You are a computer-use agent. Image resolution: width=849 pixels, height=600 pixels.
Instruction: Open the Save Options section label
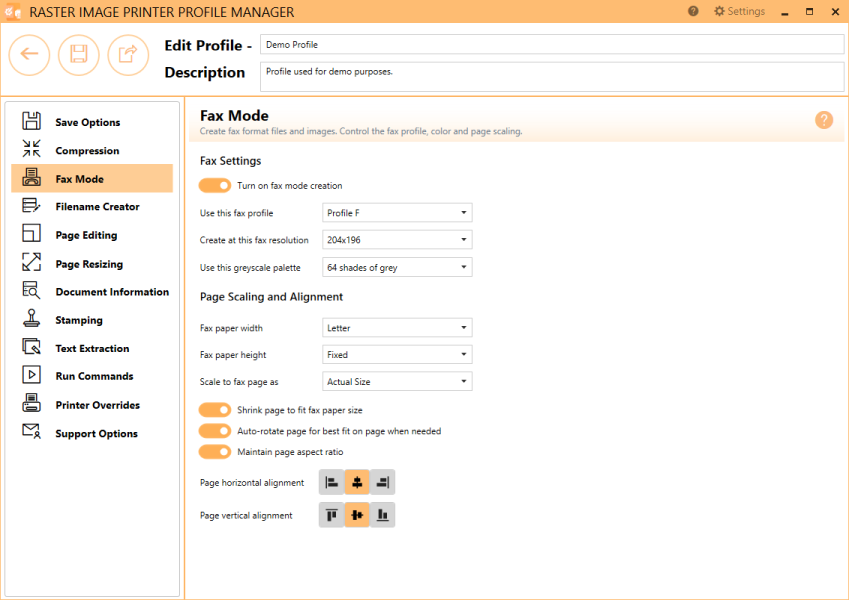[88, 122]
